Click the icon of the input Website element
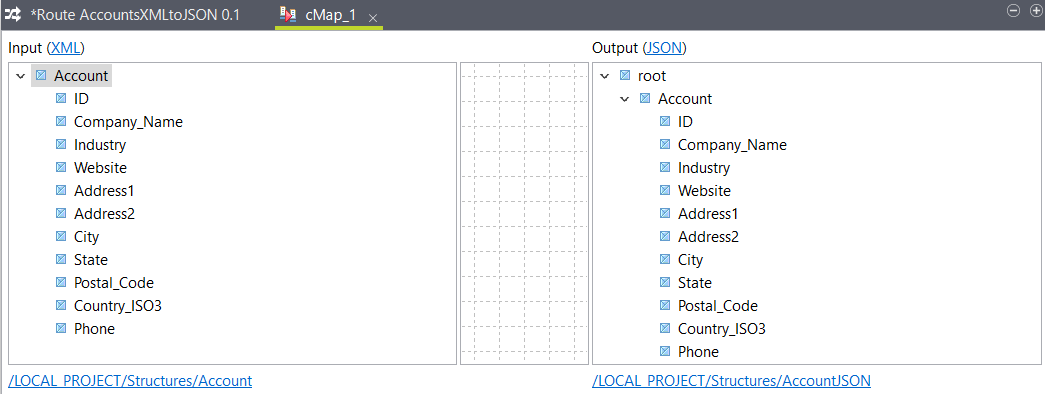 pyautogui.click(x=61, y=167)
